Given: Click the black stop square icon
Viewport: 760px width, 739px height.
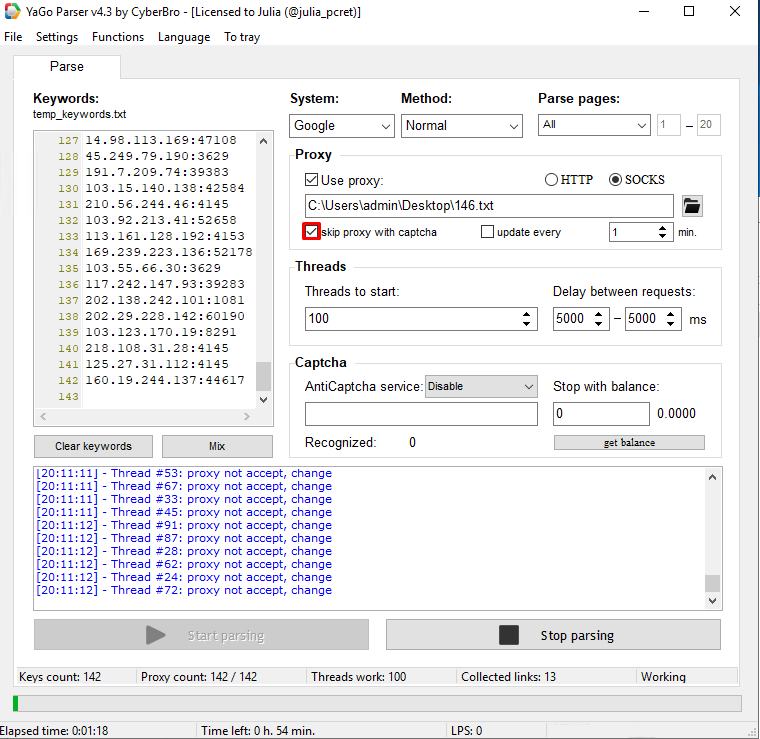Looking at the screenshot, I should coord(509,635).
